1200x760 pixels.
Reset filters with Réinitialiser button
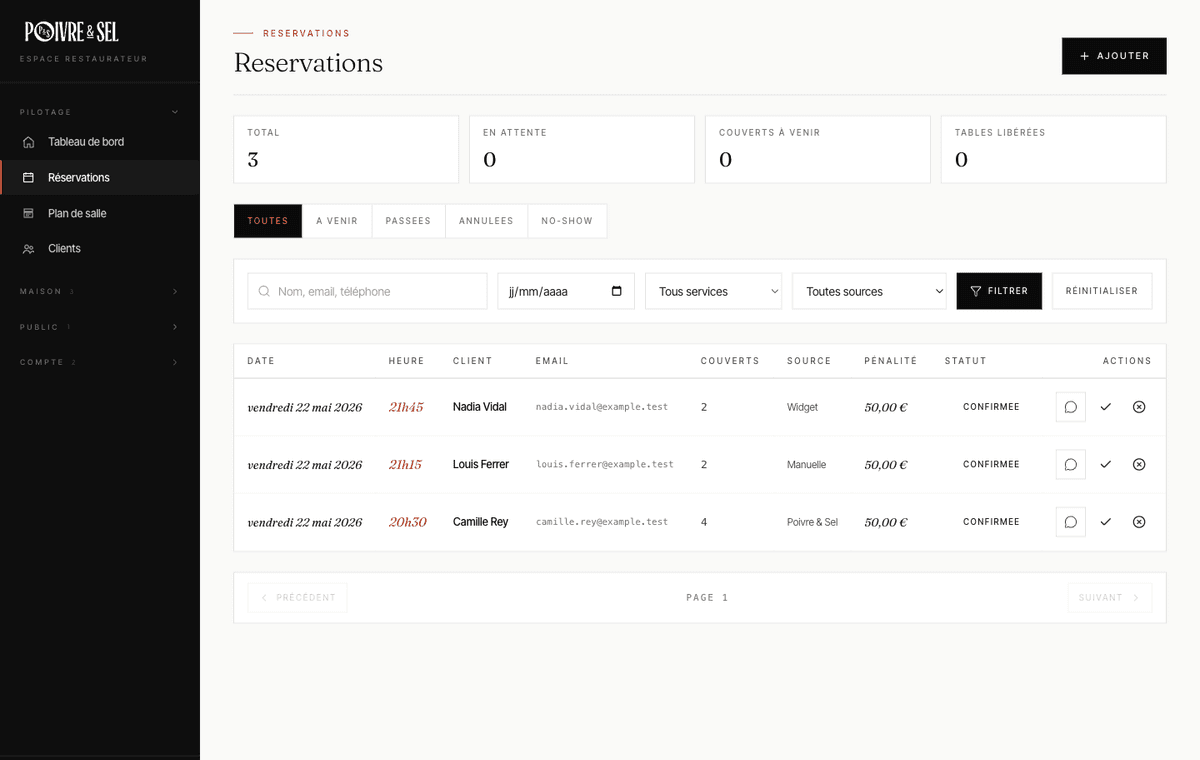tap(1102, 291)
